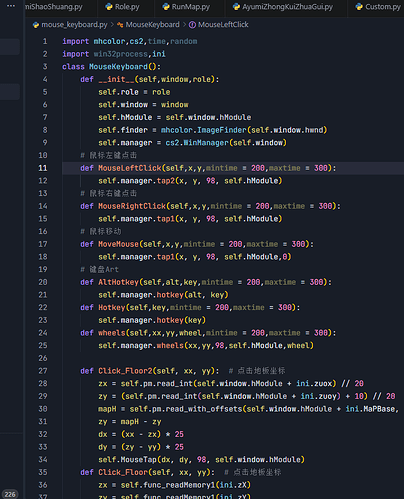404x499 pixels.
Task: Click the MouseLeftClick method symbol icon
Action: [x=192, y=25]
